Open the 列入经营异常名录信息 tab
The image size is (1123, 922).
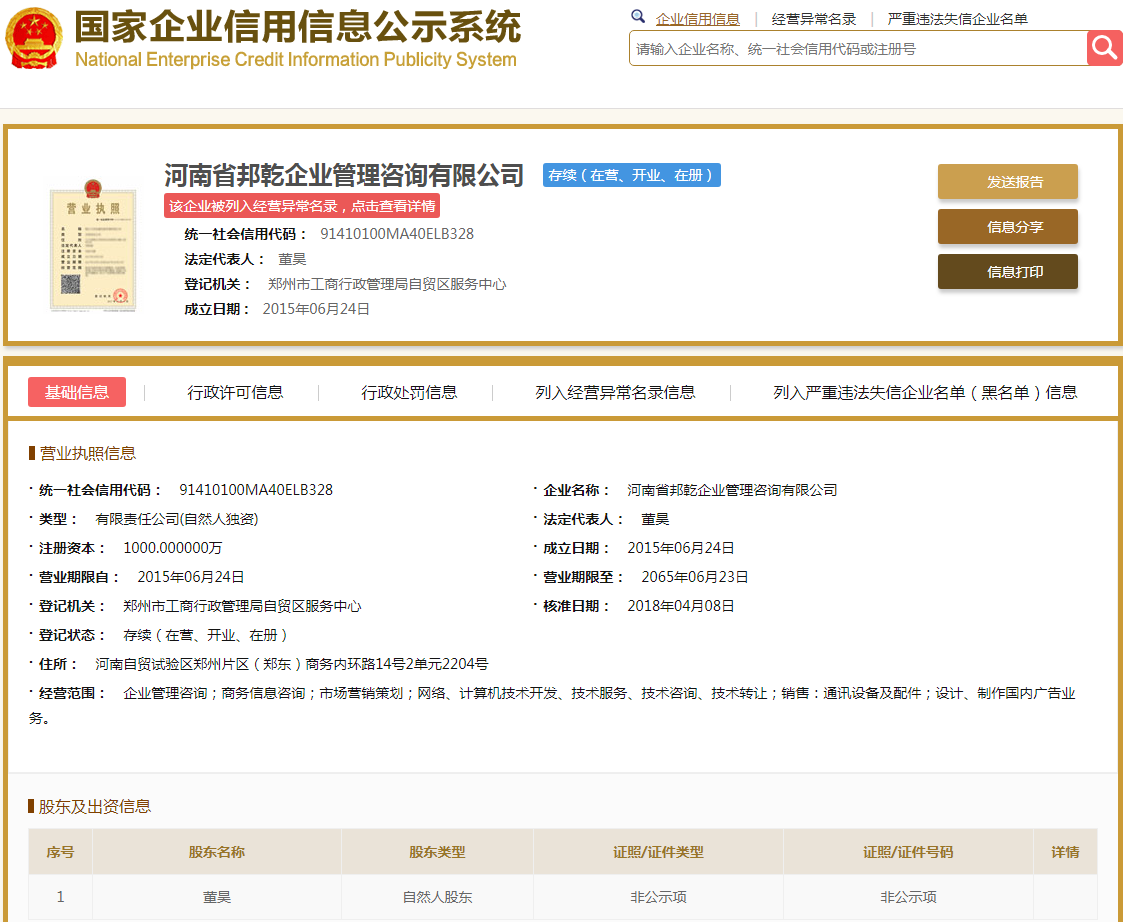[613, 392]
